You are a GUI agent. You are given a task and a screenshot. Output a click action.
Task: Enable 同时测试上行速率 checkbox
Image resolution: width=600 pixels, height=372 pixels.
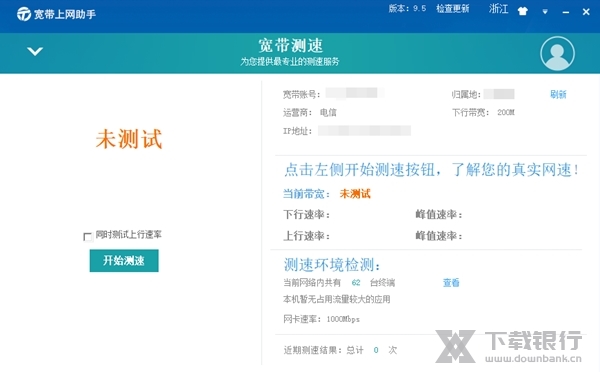(x=87, y=237)
